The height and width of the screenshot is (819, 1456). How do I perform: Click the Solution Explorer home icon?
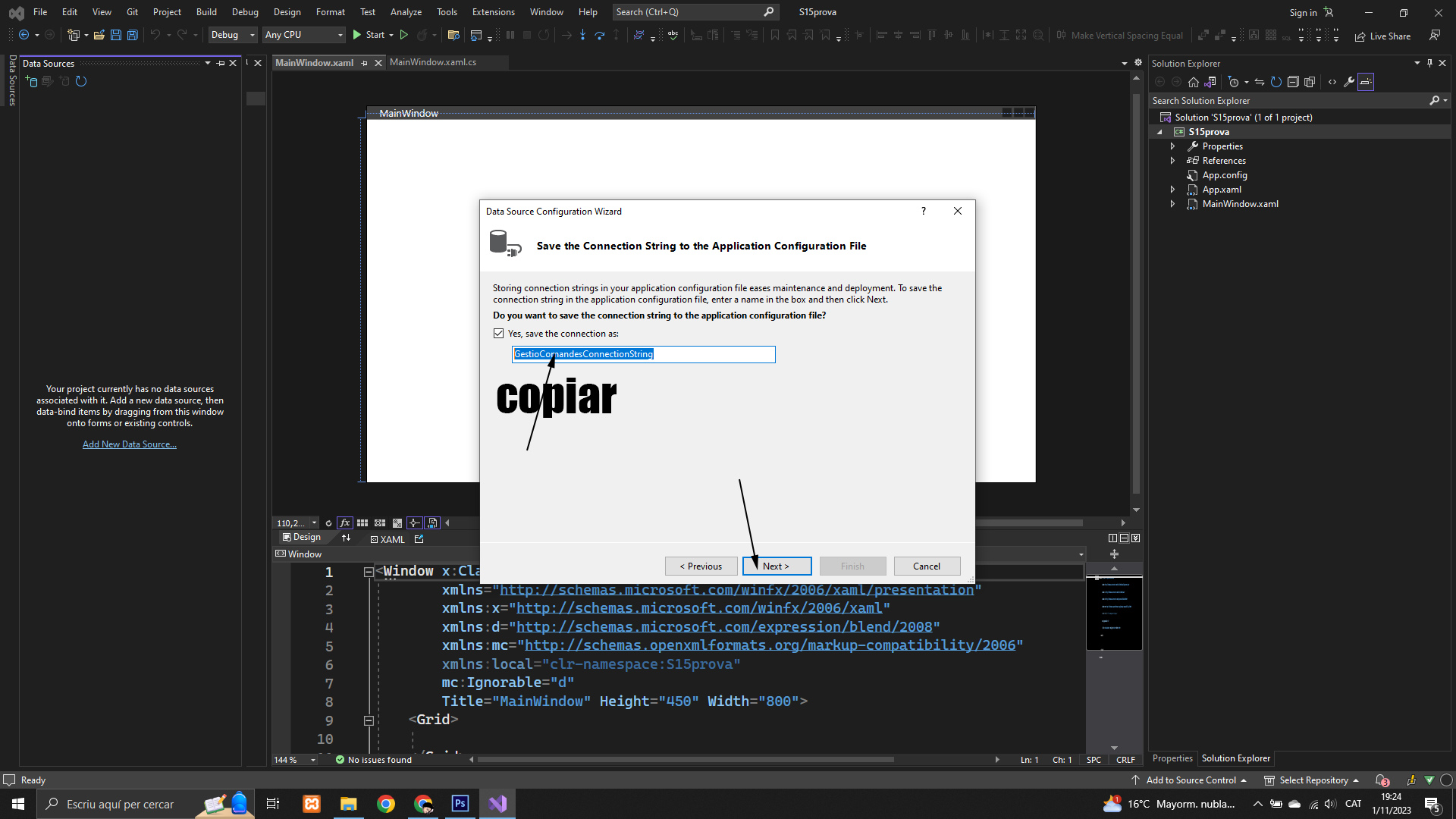point(1194,82)
